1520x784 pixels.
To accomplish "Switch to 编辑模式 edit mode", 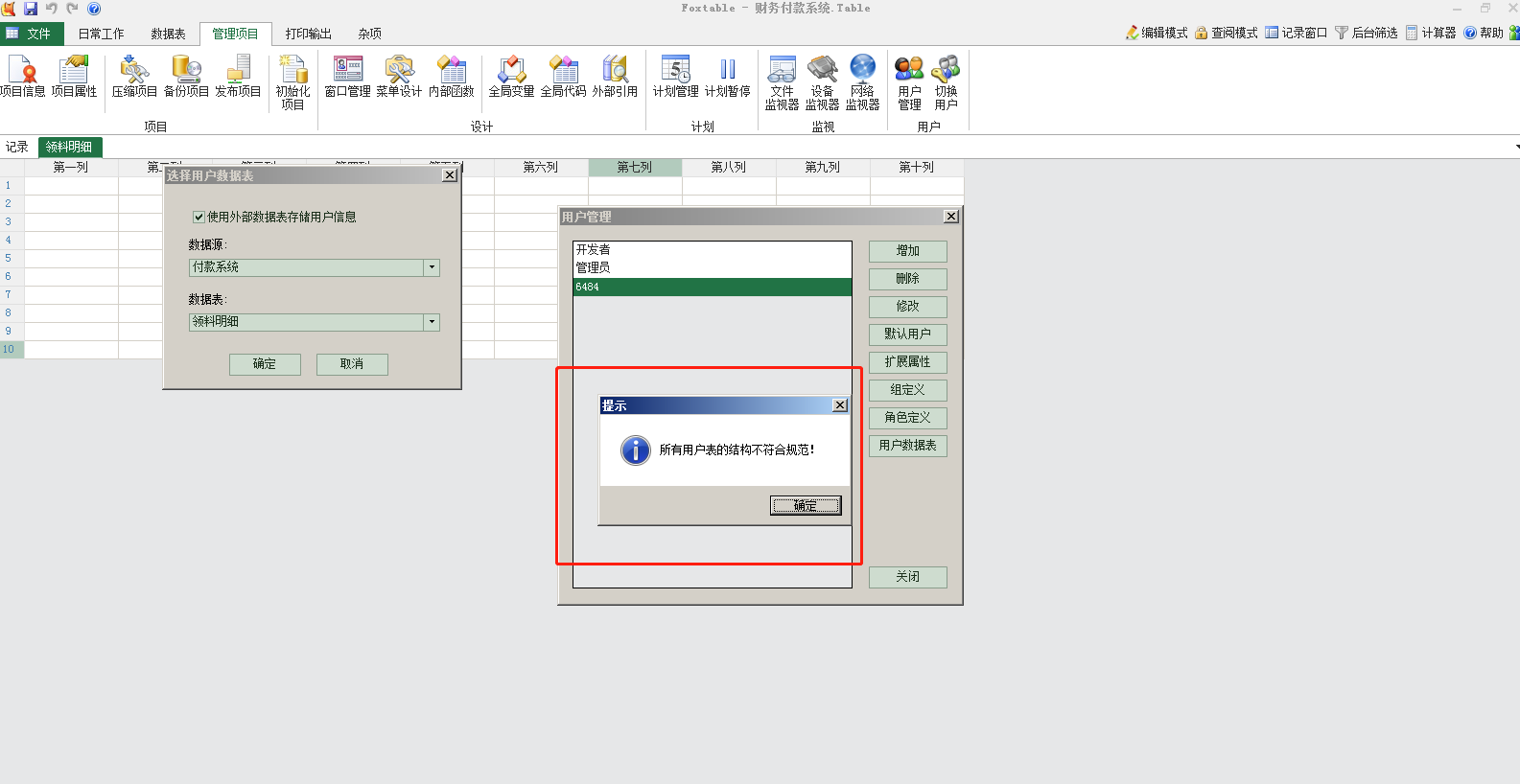I will (1157, 33).
